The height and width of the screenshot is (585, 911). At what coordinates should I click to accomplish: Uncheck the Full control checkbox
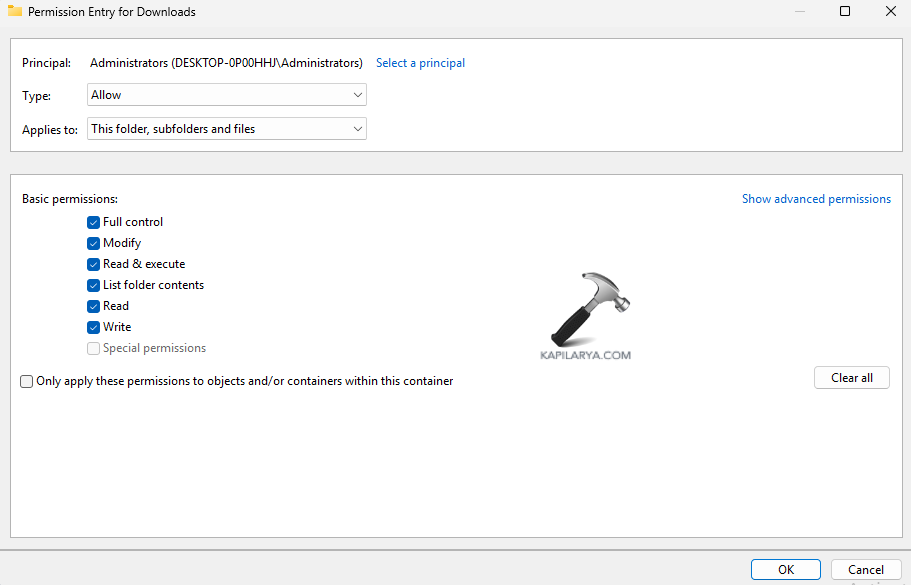tap(94, 222)
